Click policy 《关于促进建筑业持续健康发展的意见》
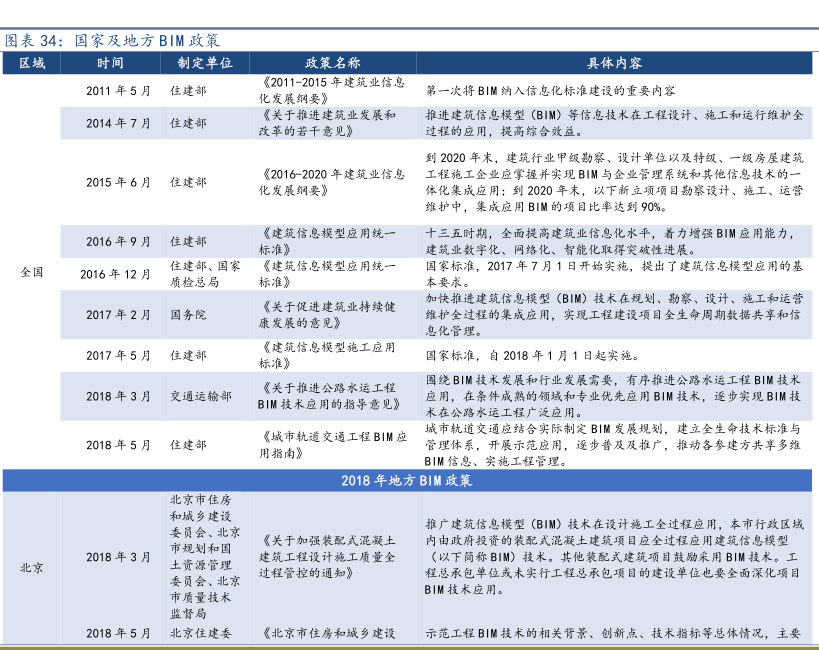The width and height of the screenshot is (819, 654). click(332, 314)
